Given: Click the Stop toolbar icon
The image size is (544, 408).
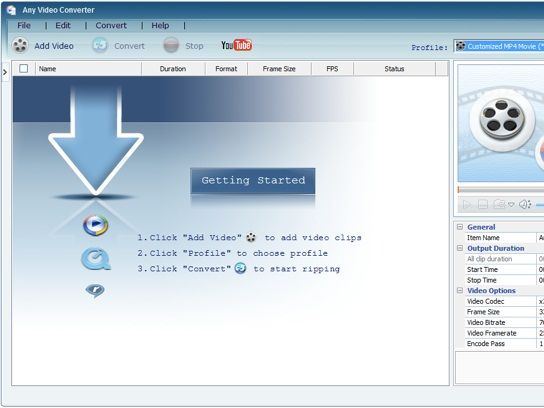Looking at the screenshot, I should coord(171,45).
